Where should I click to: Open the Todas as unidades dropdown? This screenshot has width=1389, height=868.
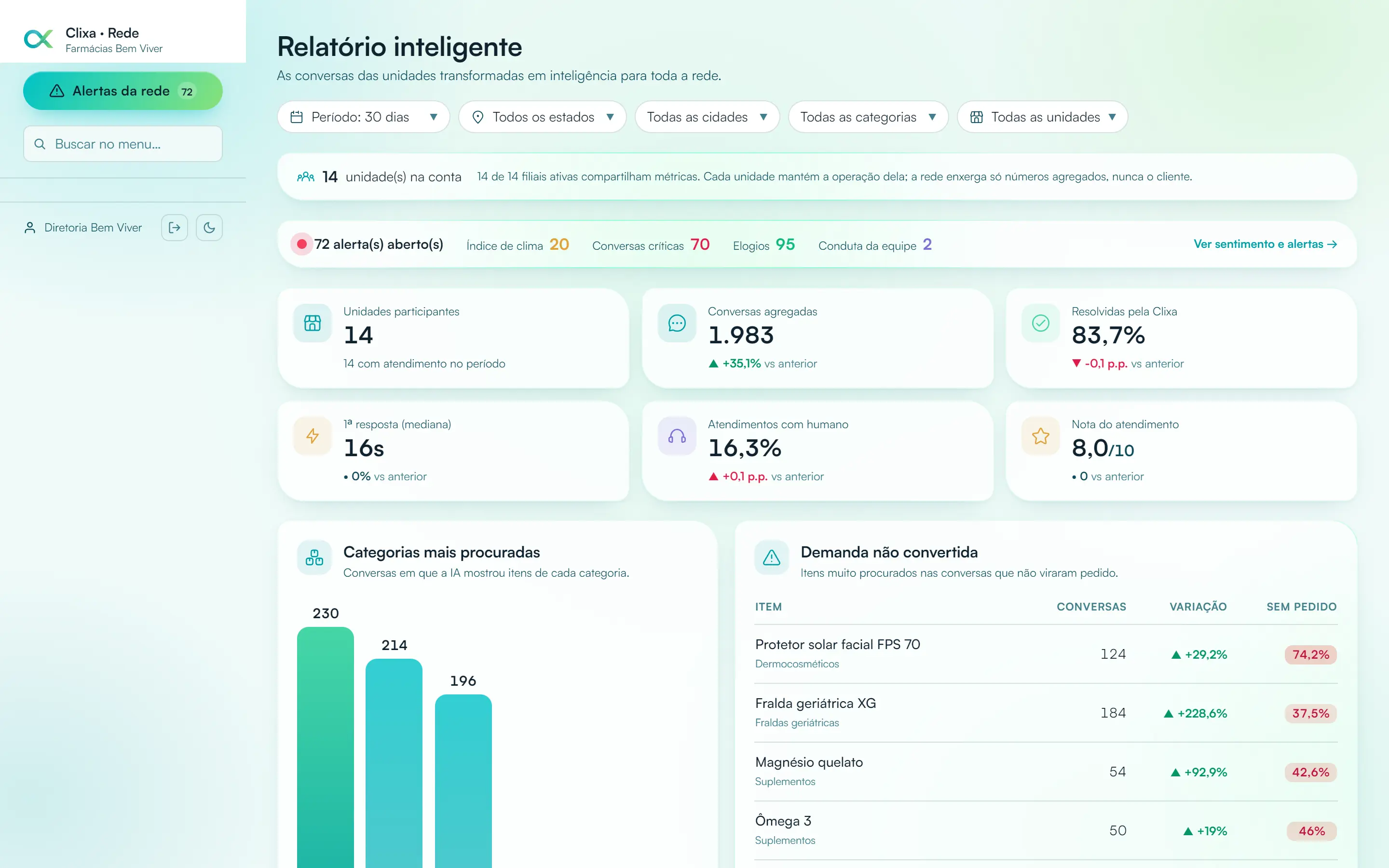point(1042,117)
